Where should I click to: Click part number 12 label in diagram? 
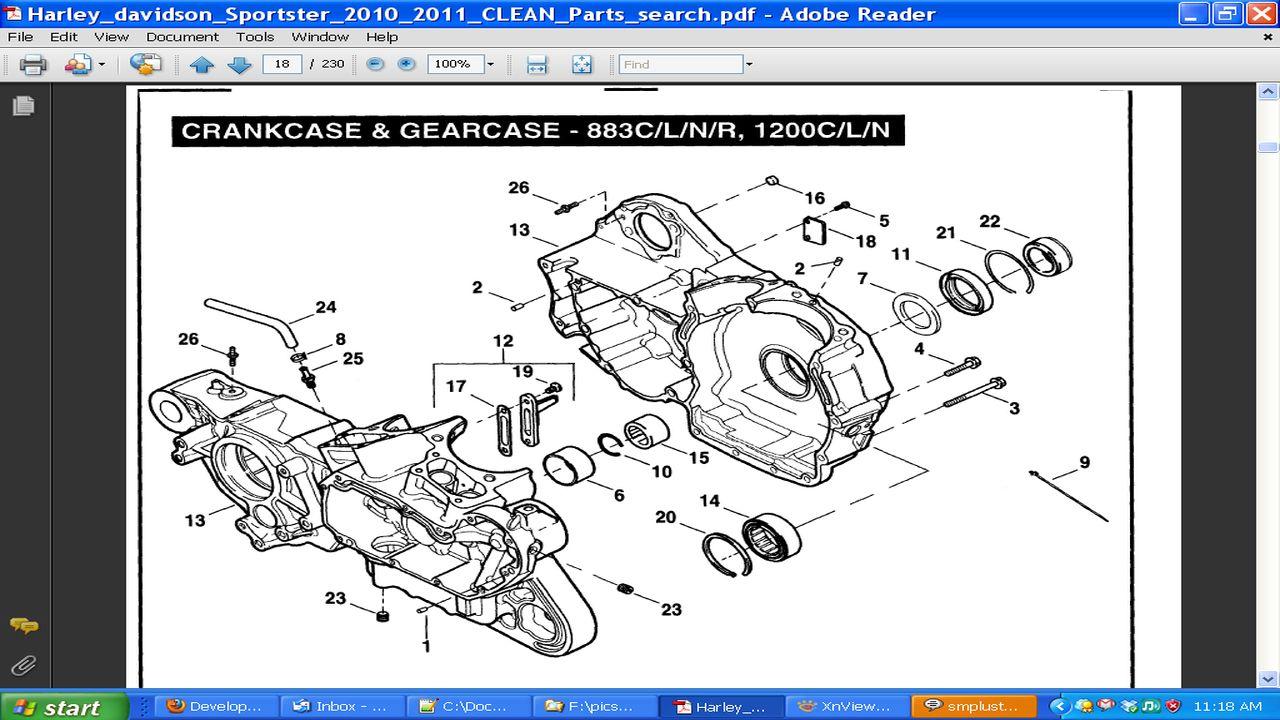(503, 341)
